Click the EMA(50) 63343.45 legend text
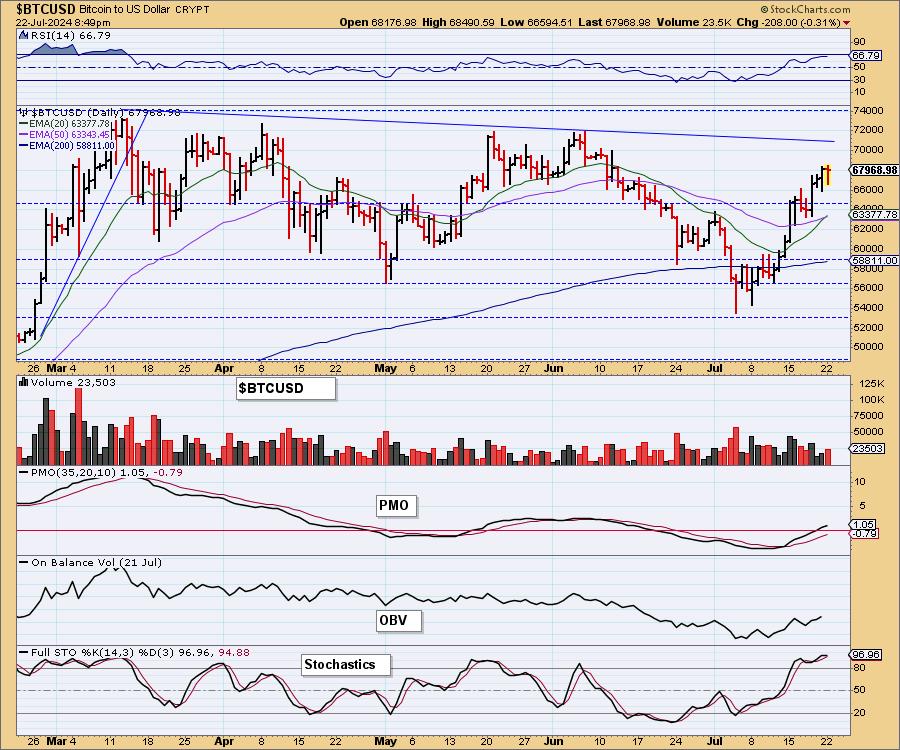 [x=69, y=134]
